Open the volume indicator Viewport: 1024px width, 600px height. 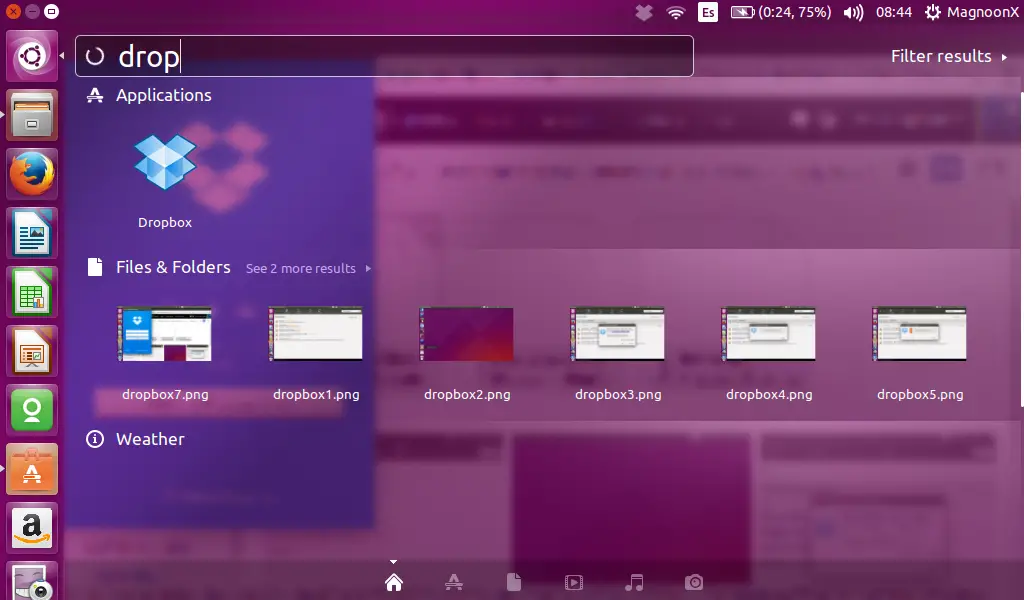(x=853, y=12)
